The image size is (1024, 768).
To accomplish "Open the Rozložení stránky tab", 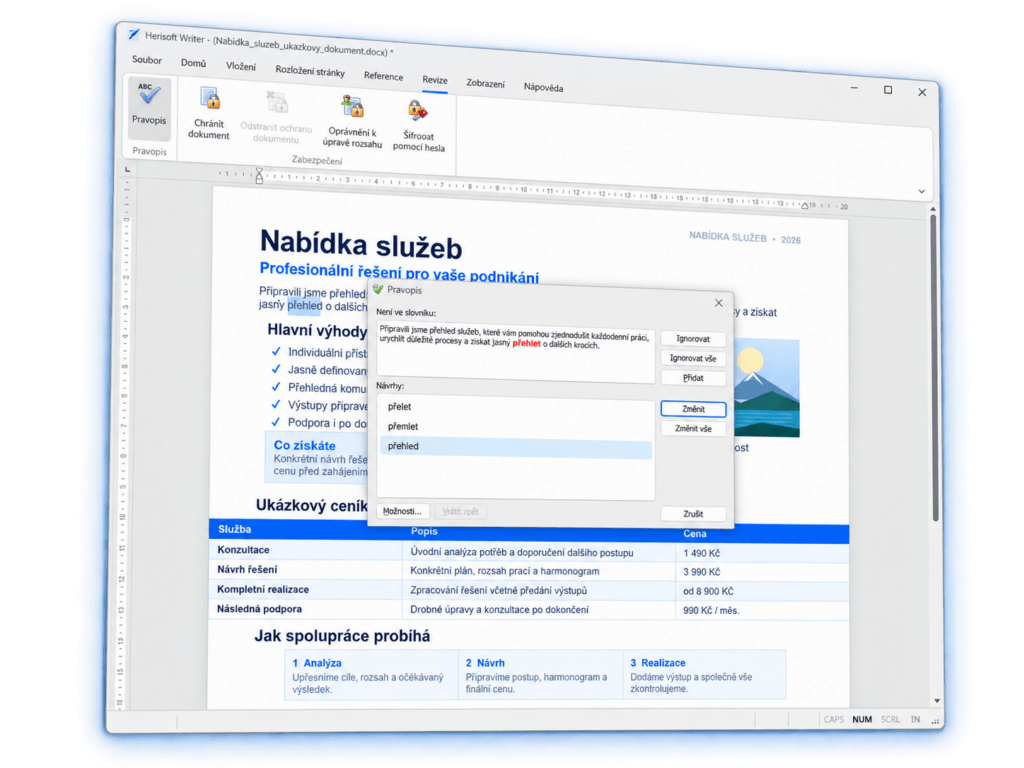I will (x=310, y=71).
